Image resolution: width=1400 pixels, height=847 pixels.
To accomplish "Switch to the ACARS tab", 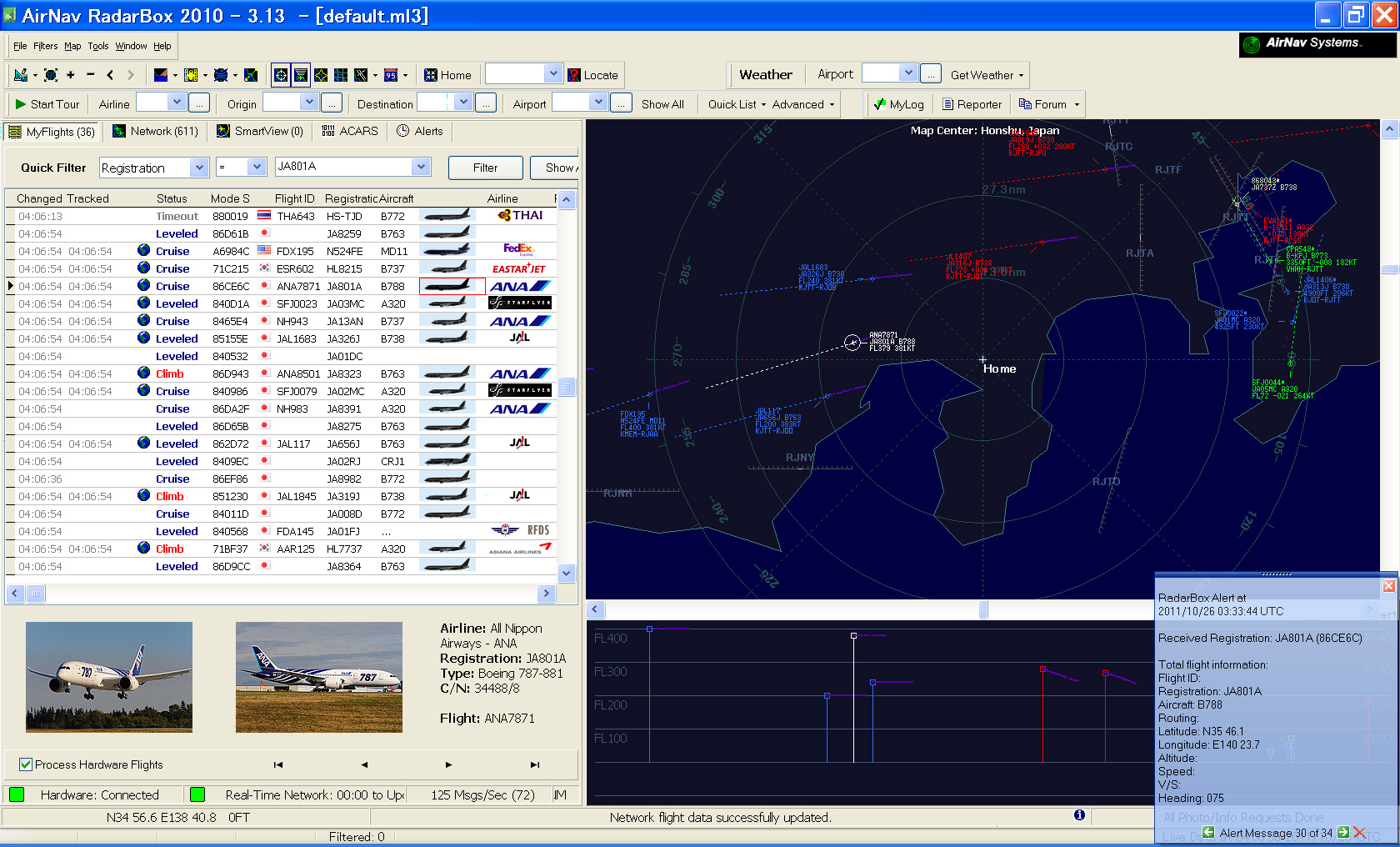I will point(350,131).
